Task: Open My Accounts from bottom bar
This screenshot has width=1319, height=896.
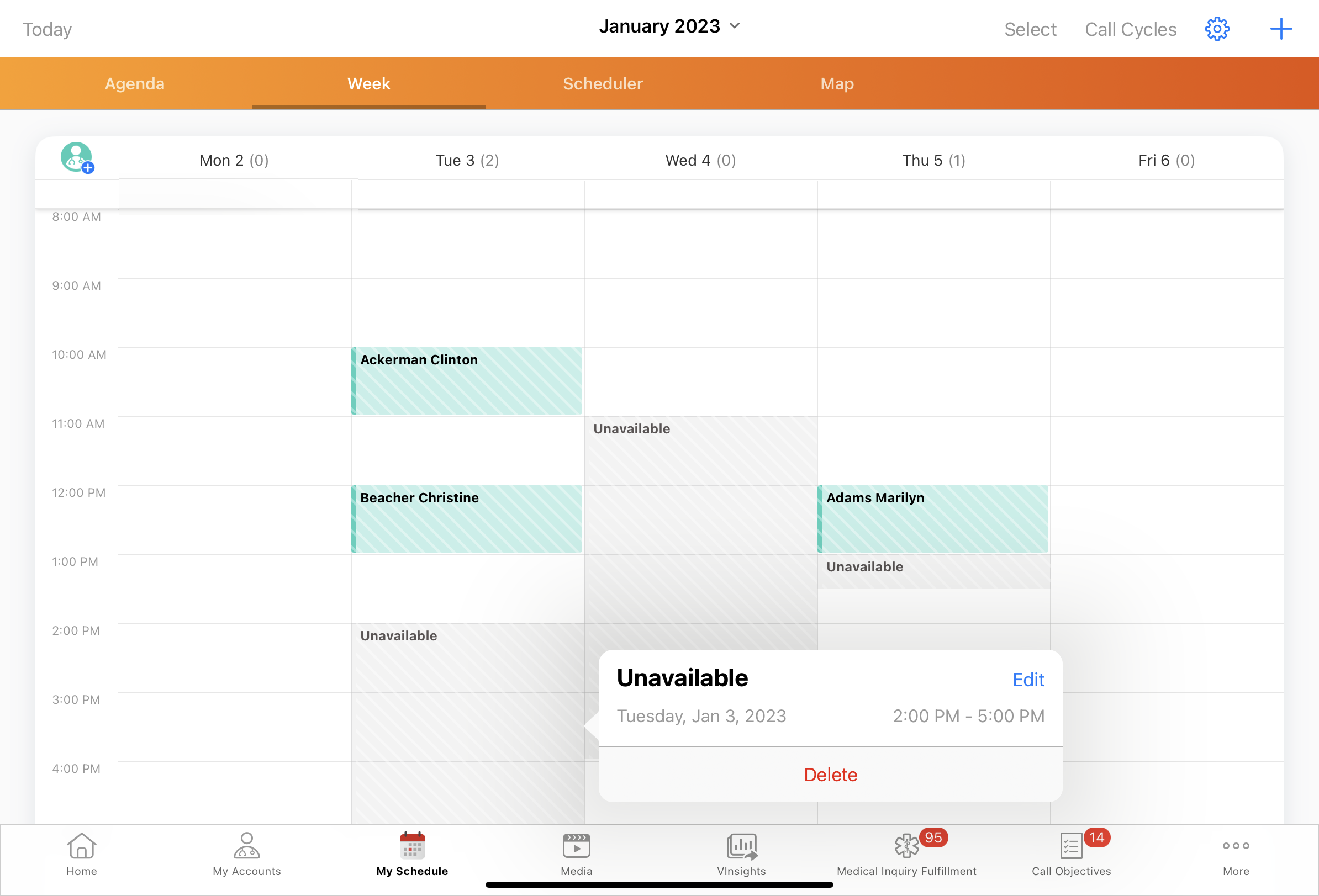Action: [246, 846]
